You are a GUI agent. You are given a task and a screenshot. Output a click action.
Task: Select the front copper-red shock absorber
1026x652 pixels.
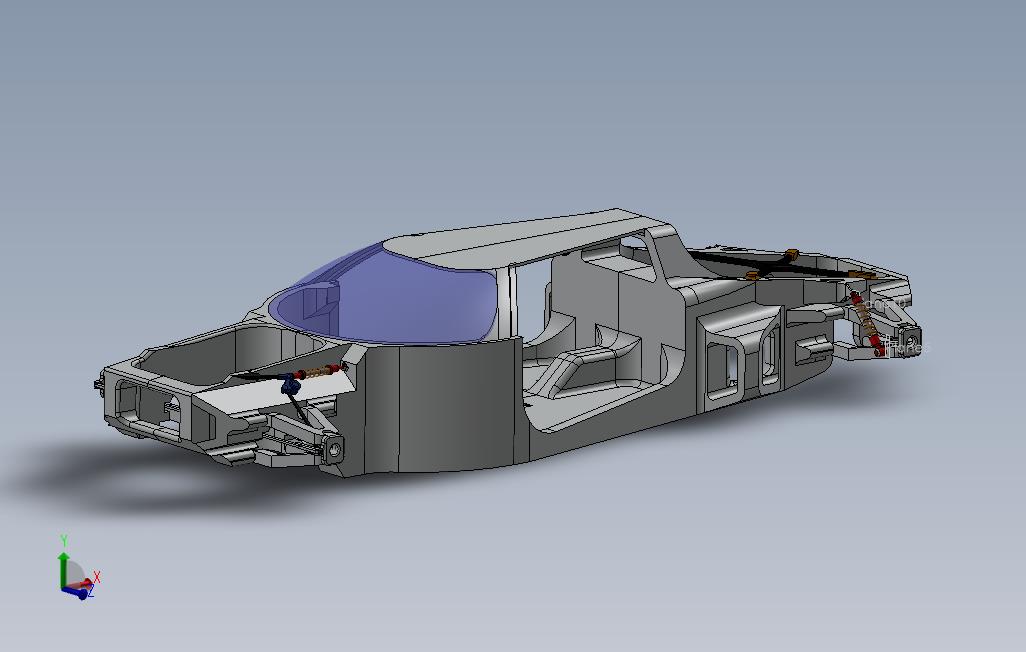coord(319,371)
